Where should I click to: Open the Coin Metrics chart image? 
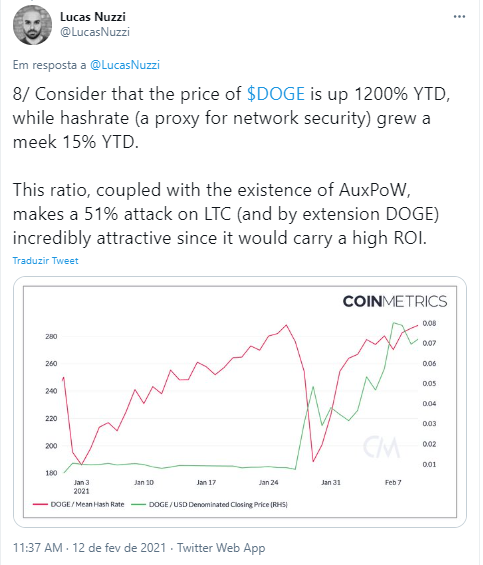point(240,402)
